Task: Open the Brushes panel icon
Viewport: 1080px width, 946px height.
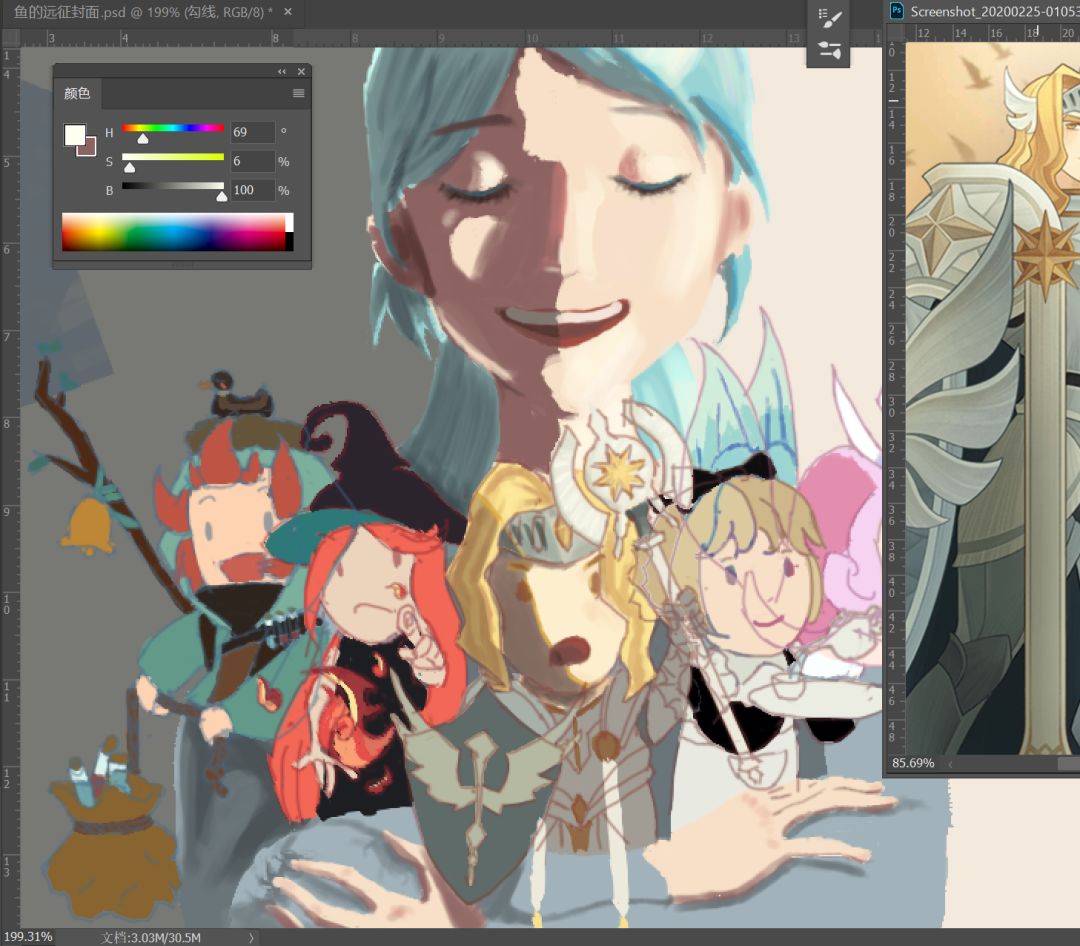Action: point(830,18)
